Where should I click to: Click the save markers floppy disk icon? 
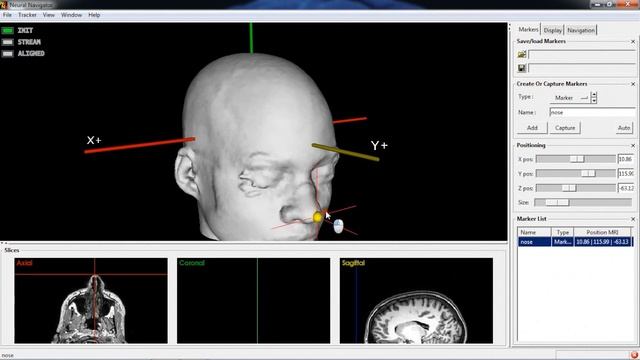522,68
